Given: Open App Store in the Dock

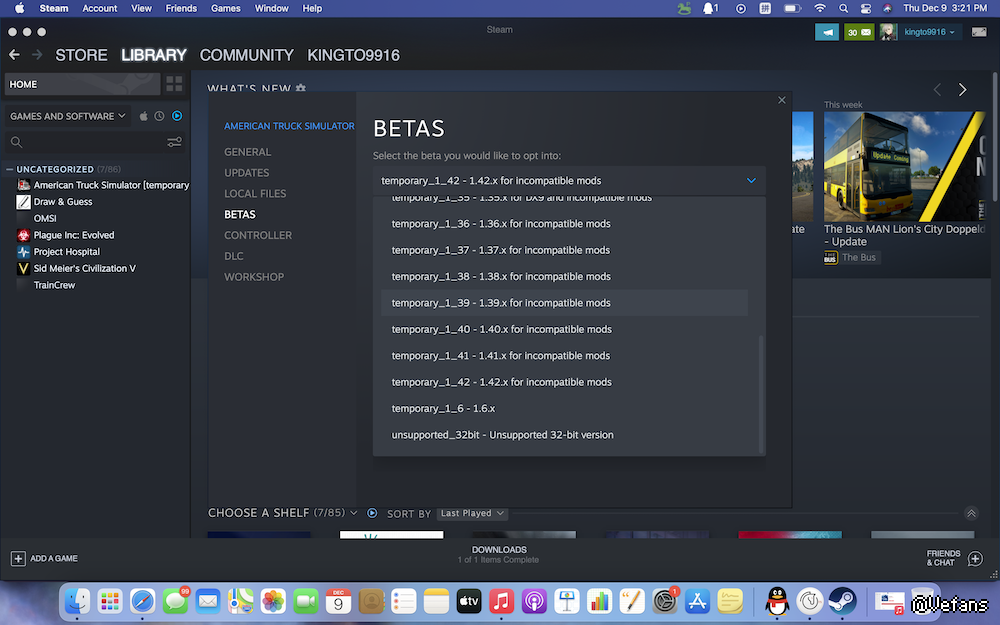Looking at the screenshot, I should tap(697, 601).
